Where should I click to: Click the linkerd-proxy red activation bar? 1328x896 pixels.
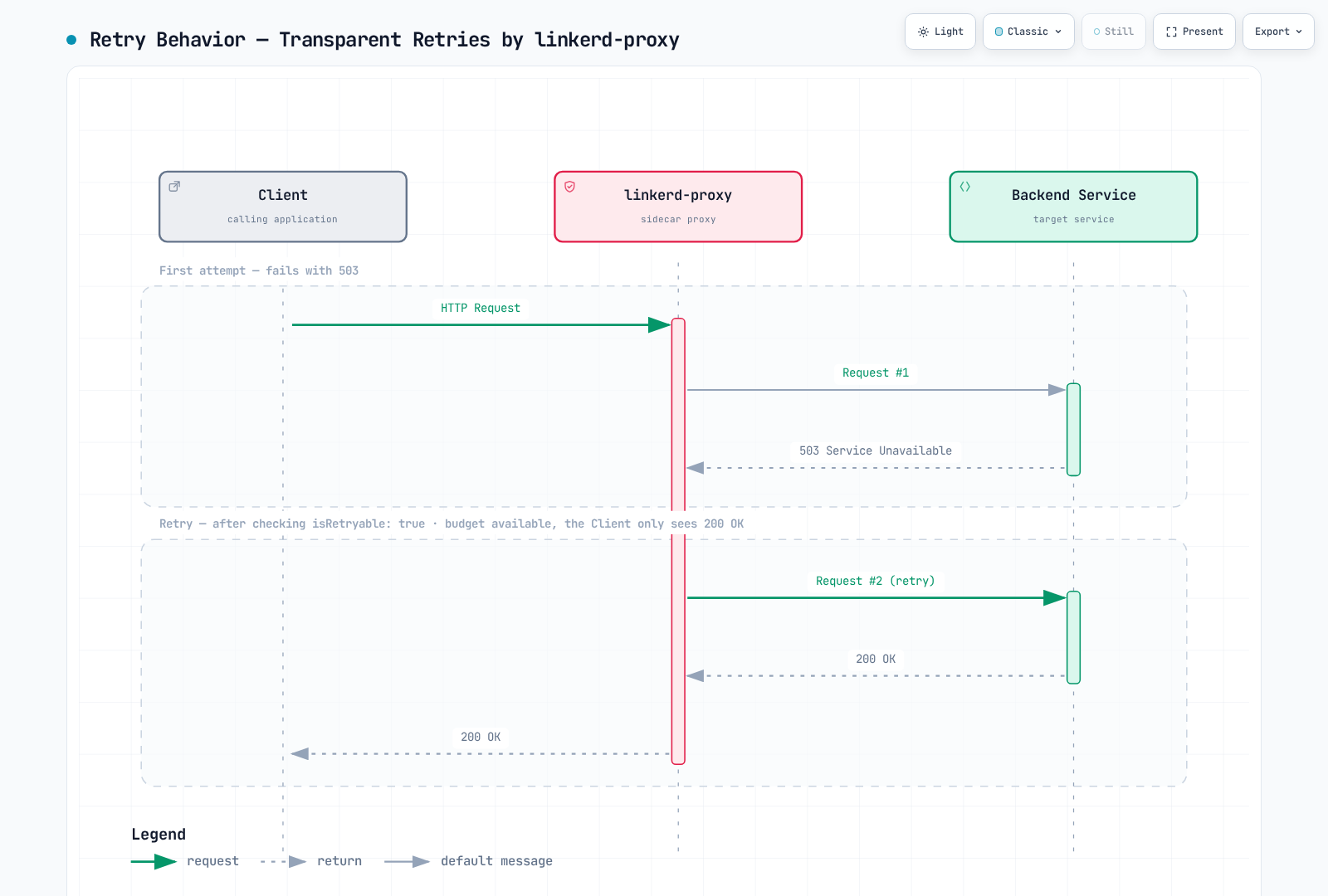[678, 541]
